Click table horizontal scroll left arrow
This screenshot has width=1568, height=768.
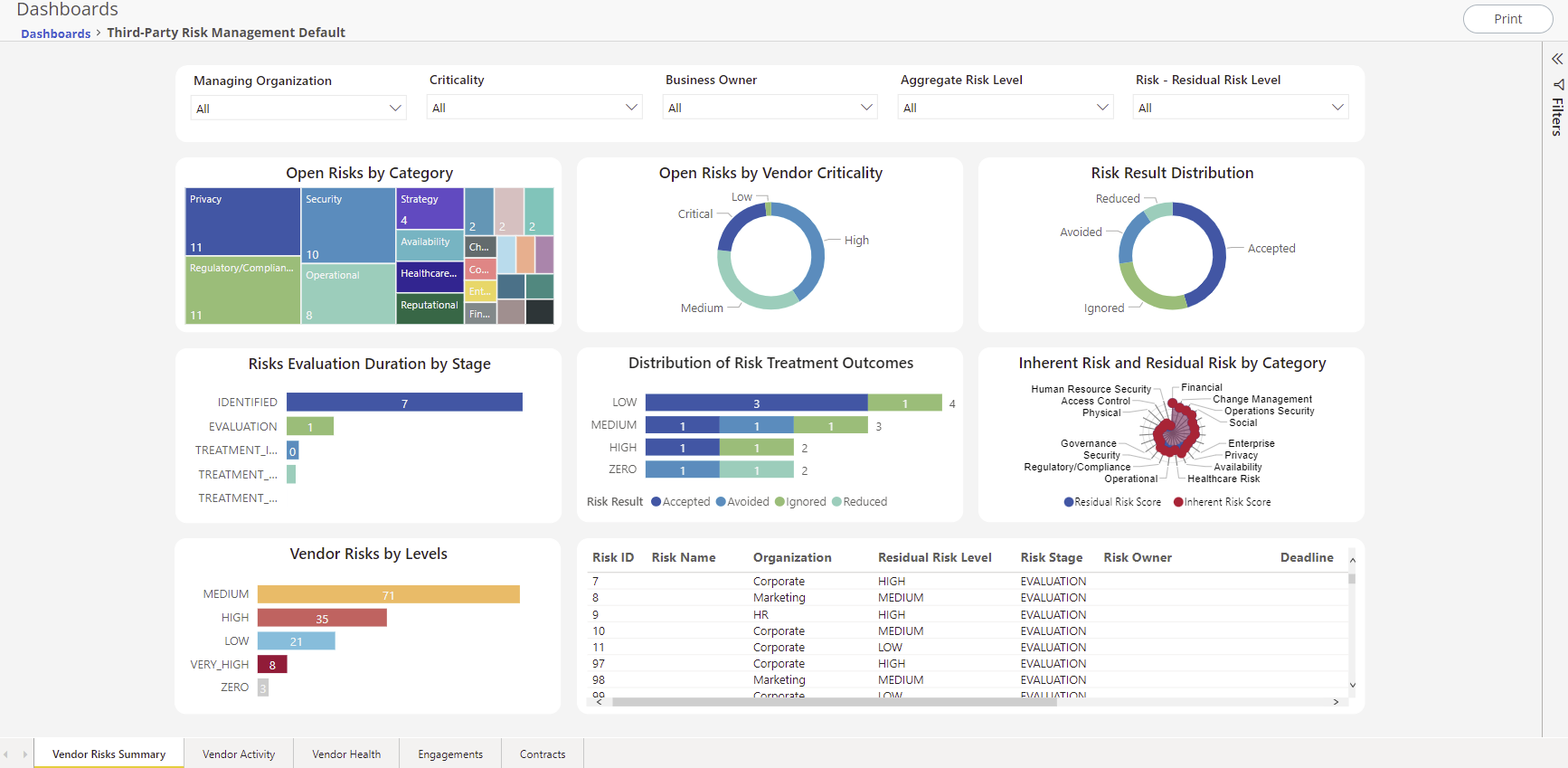coord(599,702)
